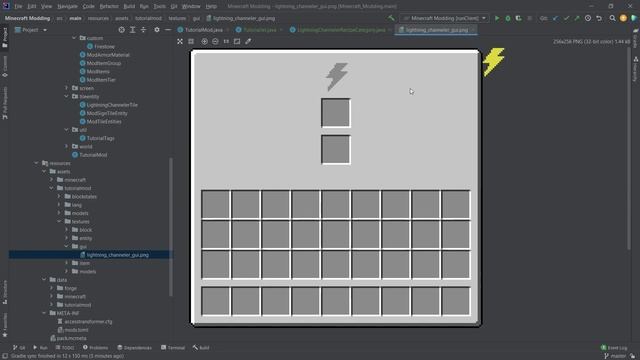Update project from Git
The height and width of the screenshot is (360, 640).
[555, 18]
